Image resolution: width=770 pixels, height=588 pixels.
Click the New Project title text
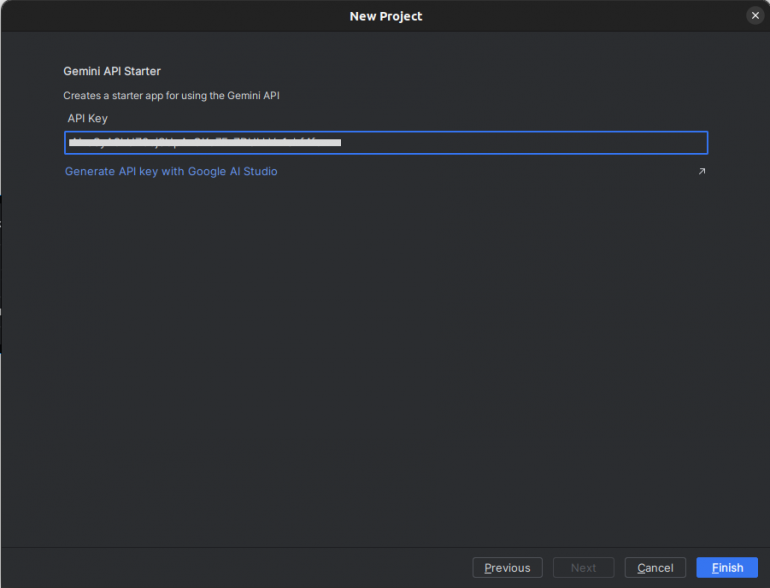pyautogui.click(x=385, y=16)
